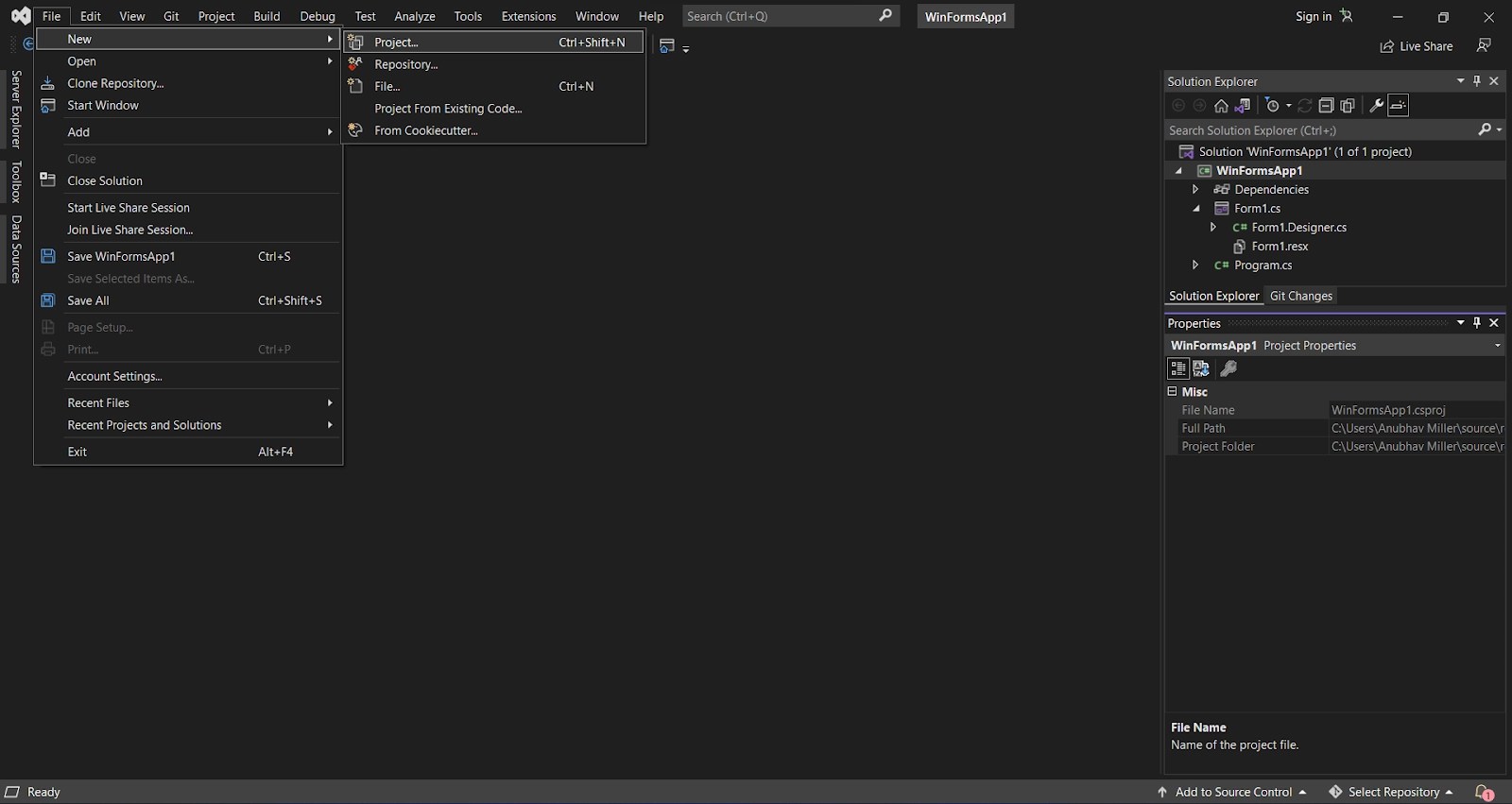The height and width of the screenshot is (804, 1512).
Task: Pin the Properties panel
Action: coord(1477,323)
